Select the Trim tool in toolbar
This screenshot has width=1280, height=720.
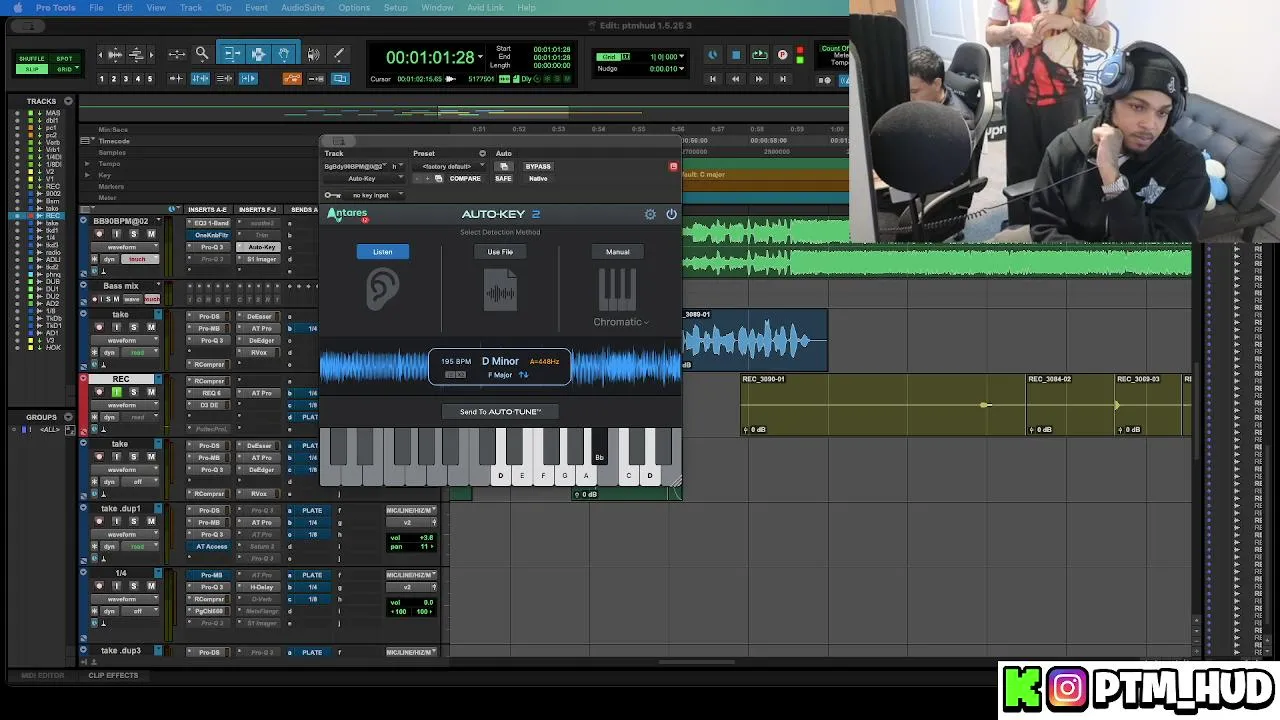[x=232, y=54]
